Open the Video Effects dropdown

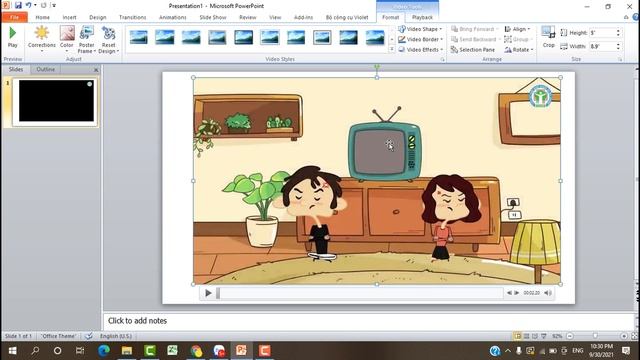(x=420, y=49)
